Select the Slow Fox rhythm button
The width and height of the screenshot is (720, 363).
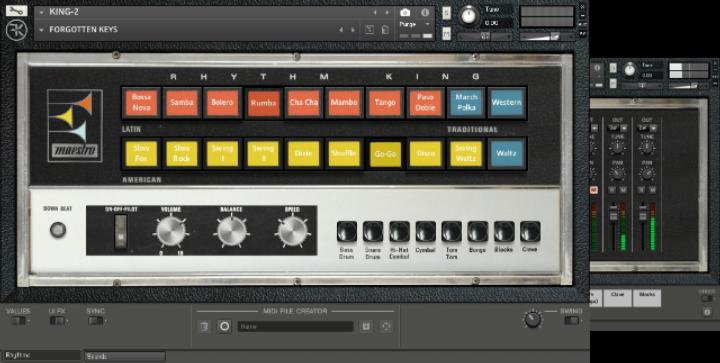(141, 153)
